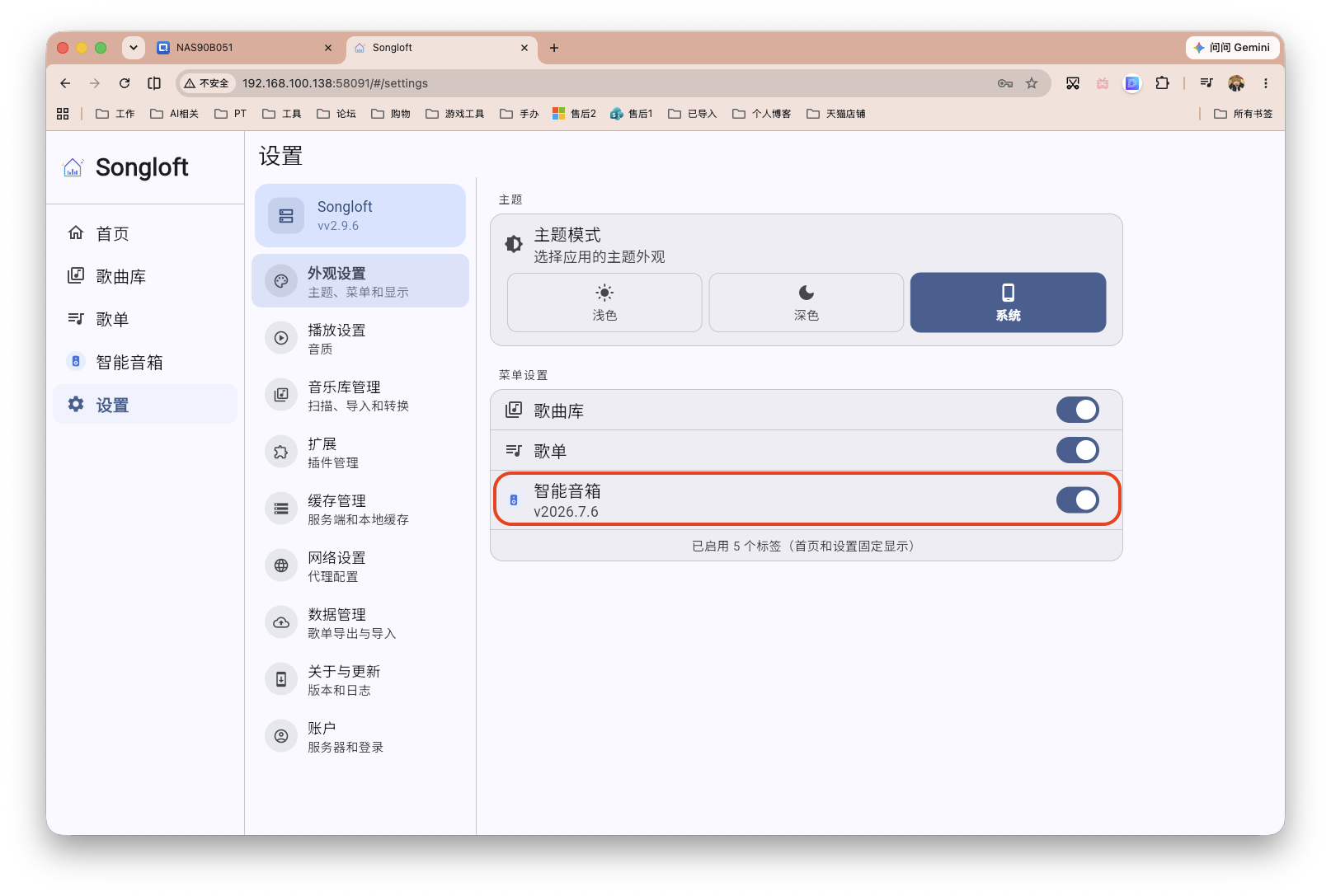Toggle the 智能音箱 menu switch
1331x896 pixels.
1078,500
